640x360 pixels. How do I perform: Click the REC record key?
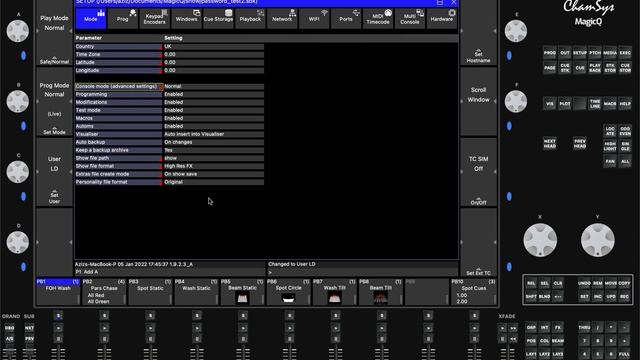pyautogui.click(x=624, y=297)
